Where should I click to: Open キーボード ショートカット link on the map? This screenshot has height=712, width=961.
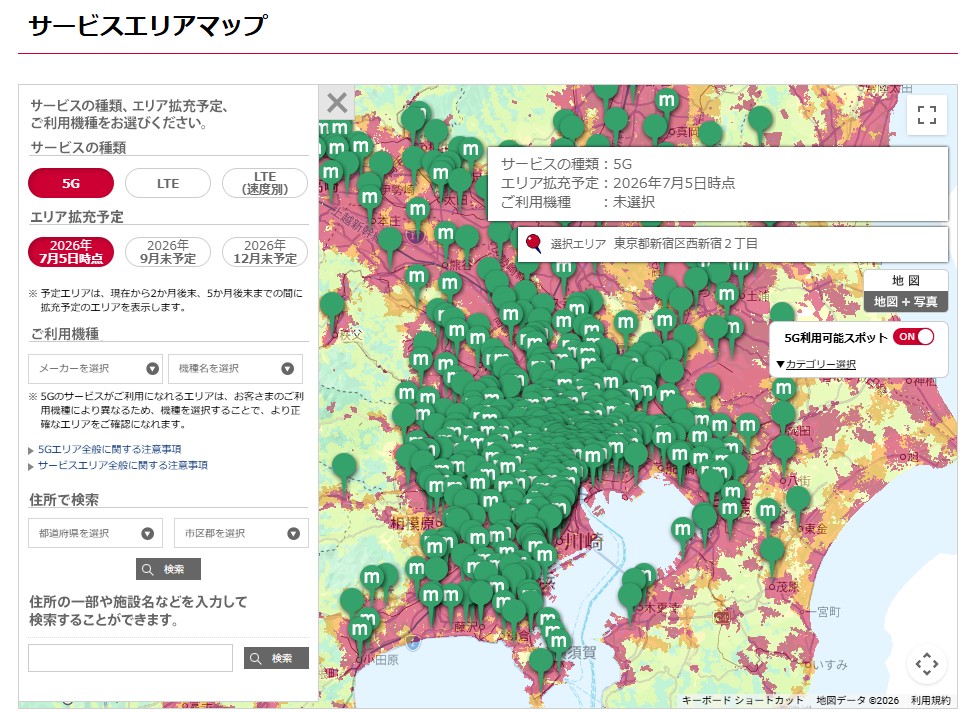point(742,700)
